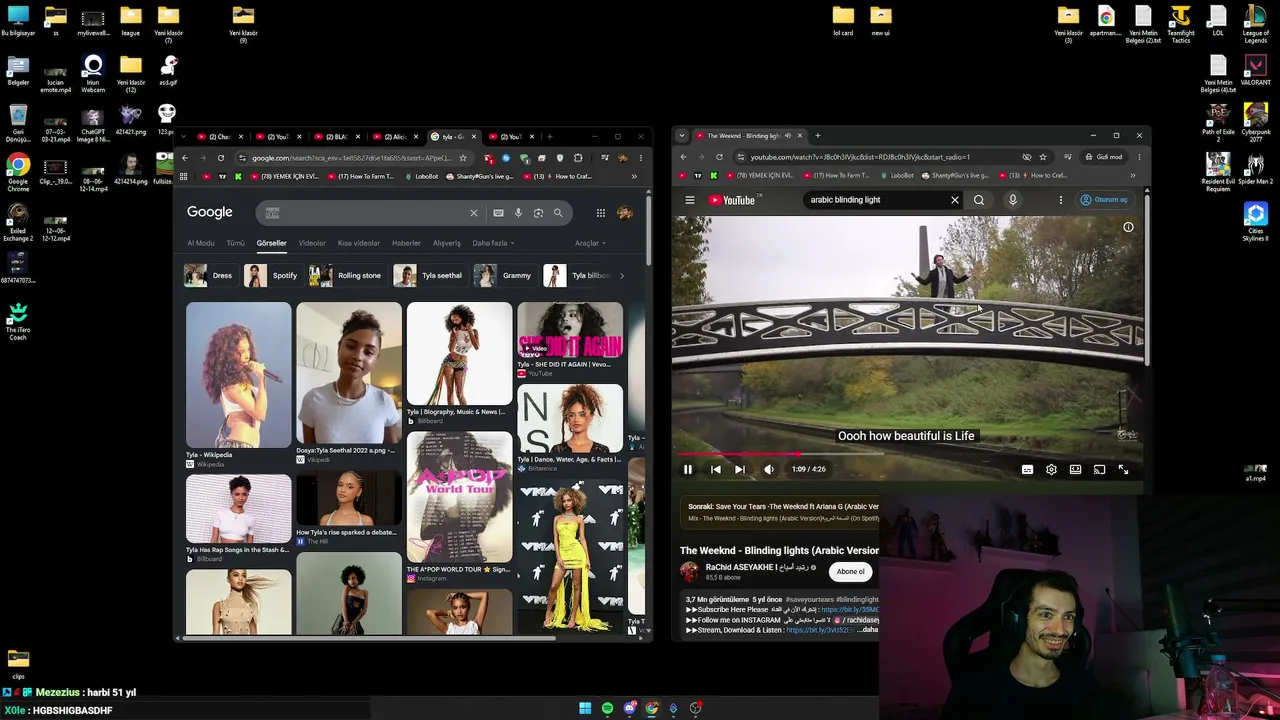Search by image with Google Lens
Viewport: 1280px width, 720px height.
(x=538, y=213)
